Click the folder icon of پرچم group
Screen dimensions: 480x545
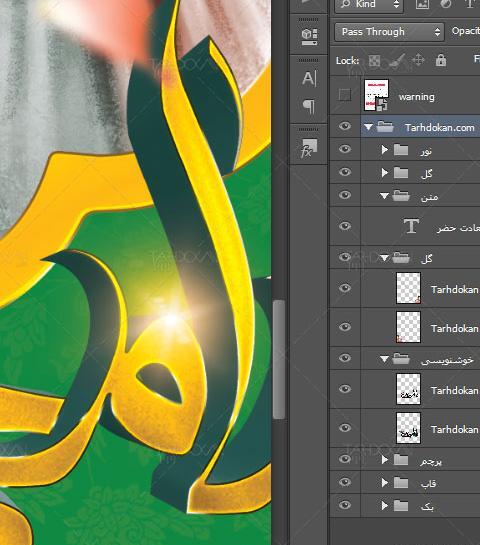click(401, 459)
